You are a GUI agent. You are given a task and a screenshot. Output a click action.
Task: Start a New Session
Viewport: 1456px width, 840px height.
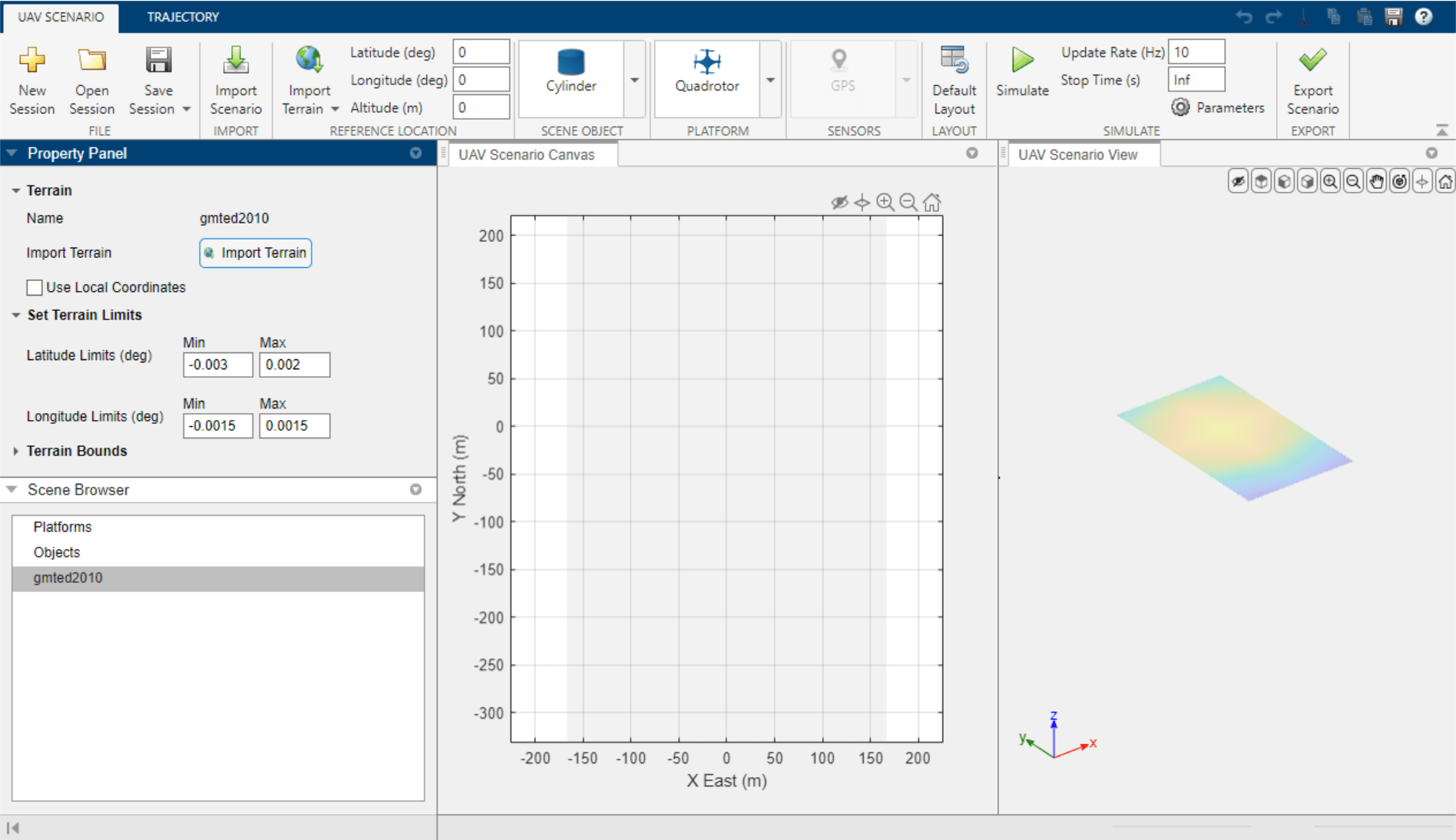click(32, 81)
